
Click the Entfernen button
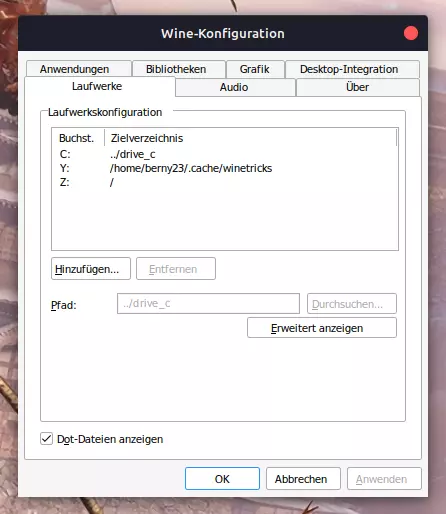click(176, 268)
